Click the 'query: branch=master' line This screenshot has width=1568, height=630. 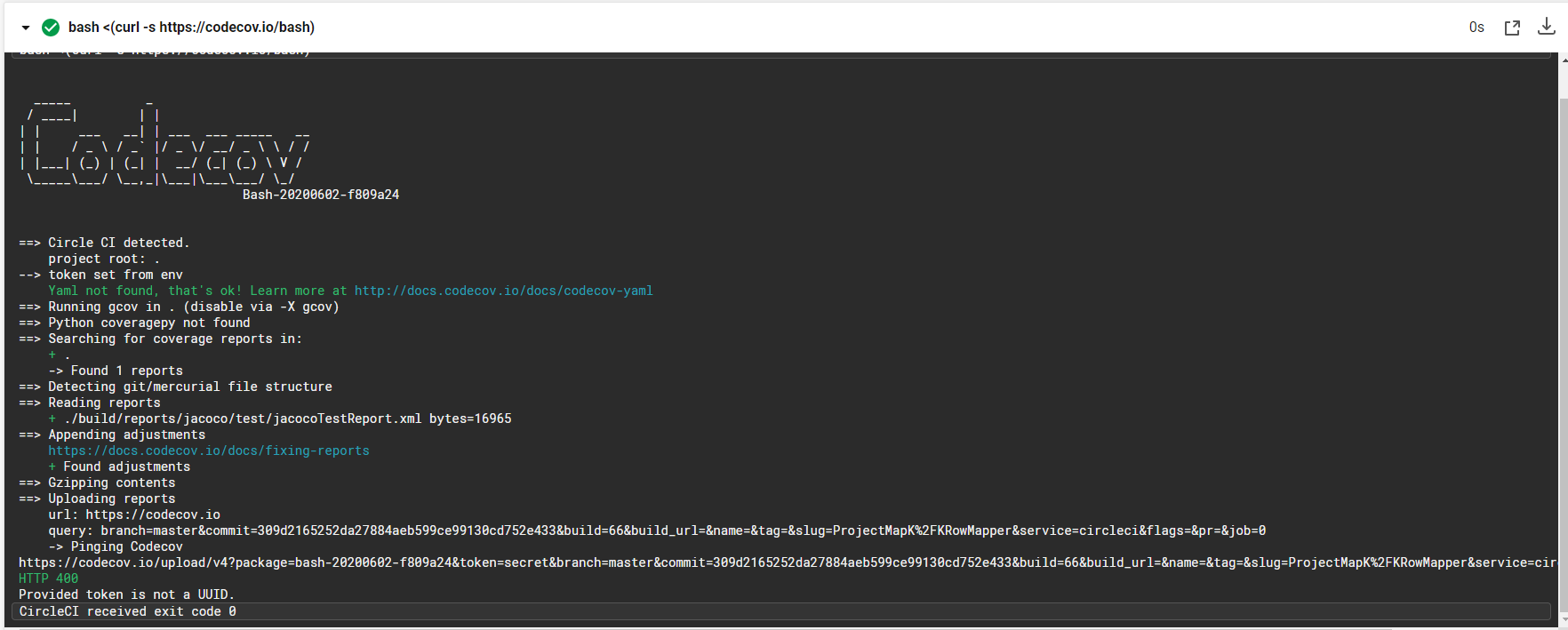[x=657, y=530]
